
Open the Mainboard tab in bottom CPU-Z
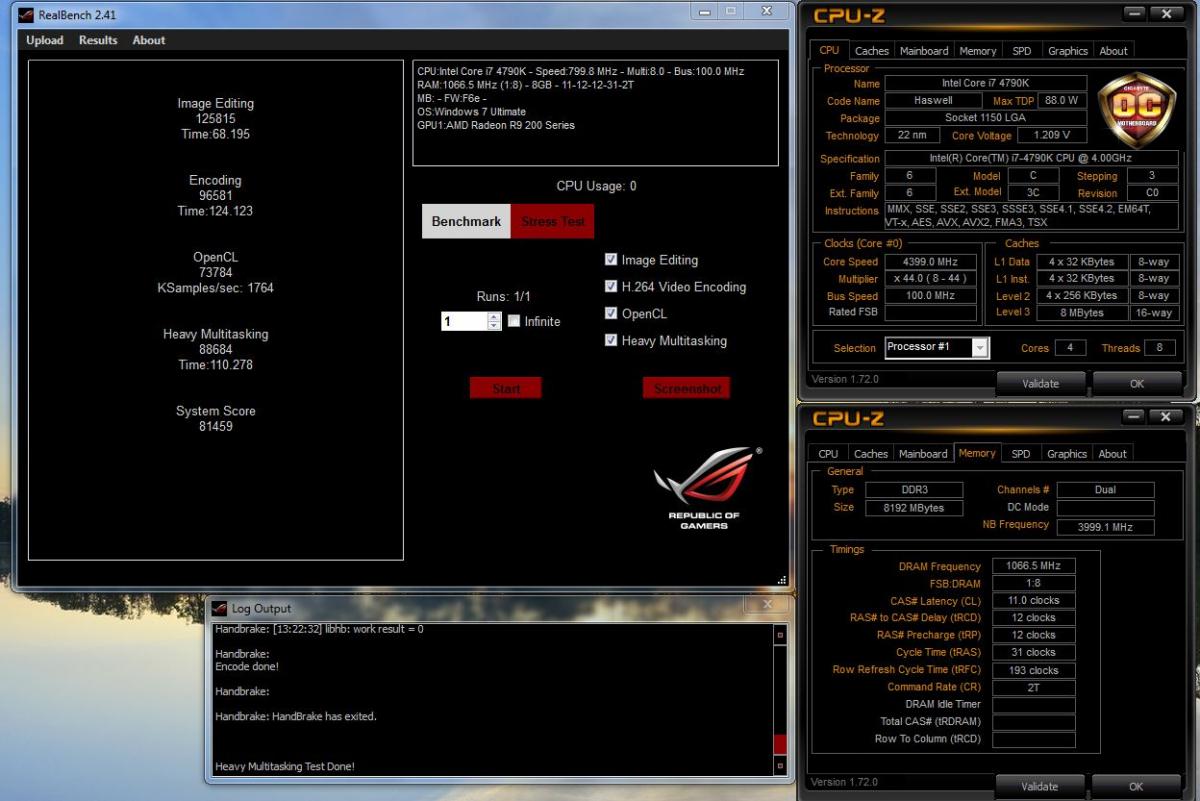(923, 454)
